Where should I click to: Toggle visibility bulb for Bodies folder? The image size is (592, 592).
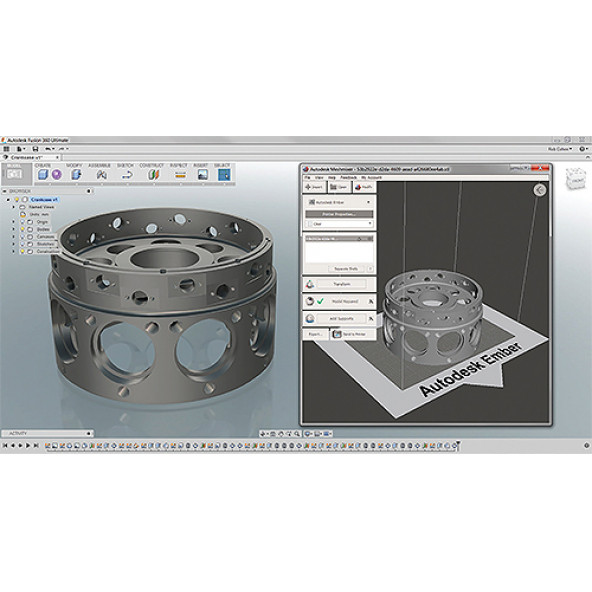point(22,229)
